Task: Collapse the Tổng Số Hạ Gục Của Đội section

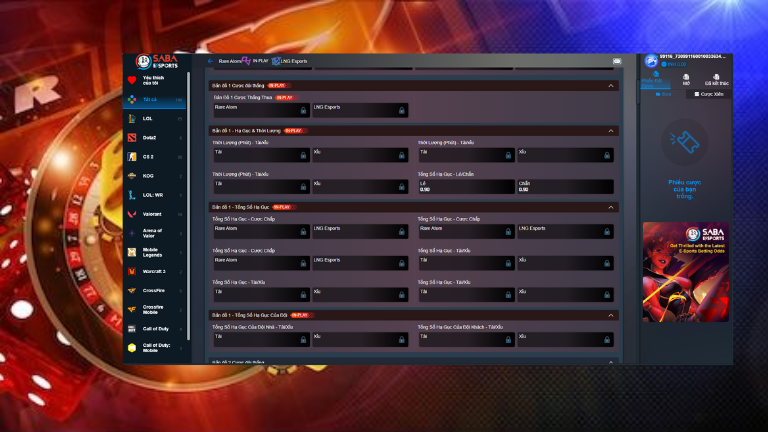Action: point(611,315)
